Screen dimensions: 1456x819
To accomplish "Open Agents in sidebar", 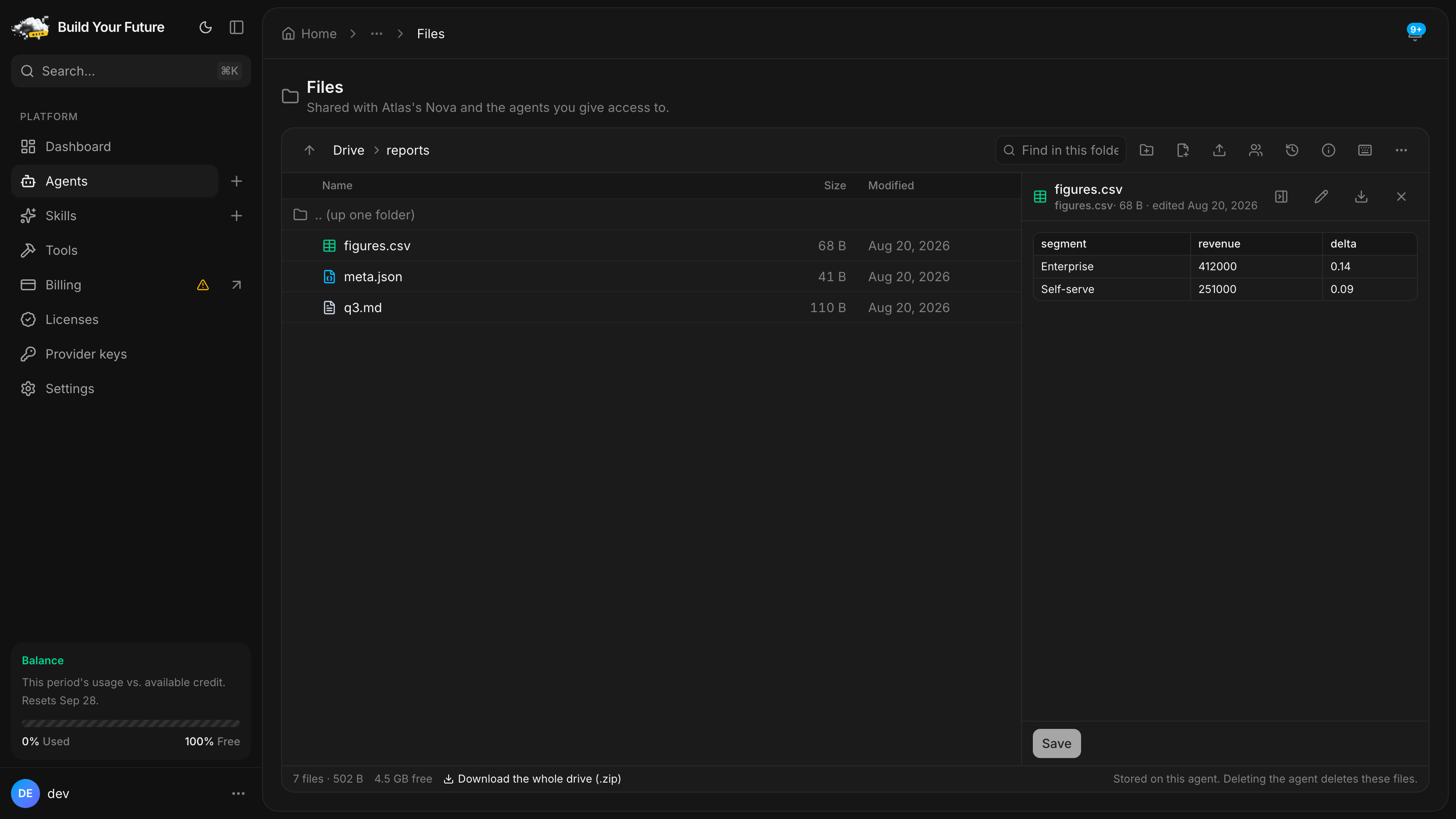I will tap(114, 181).
